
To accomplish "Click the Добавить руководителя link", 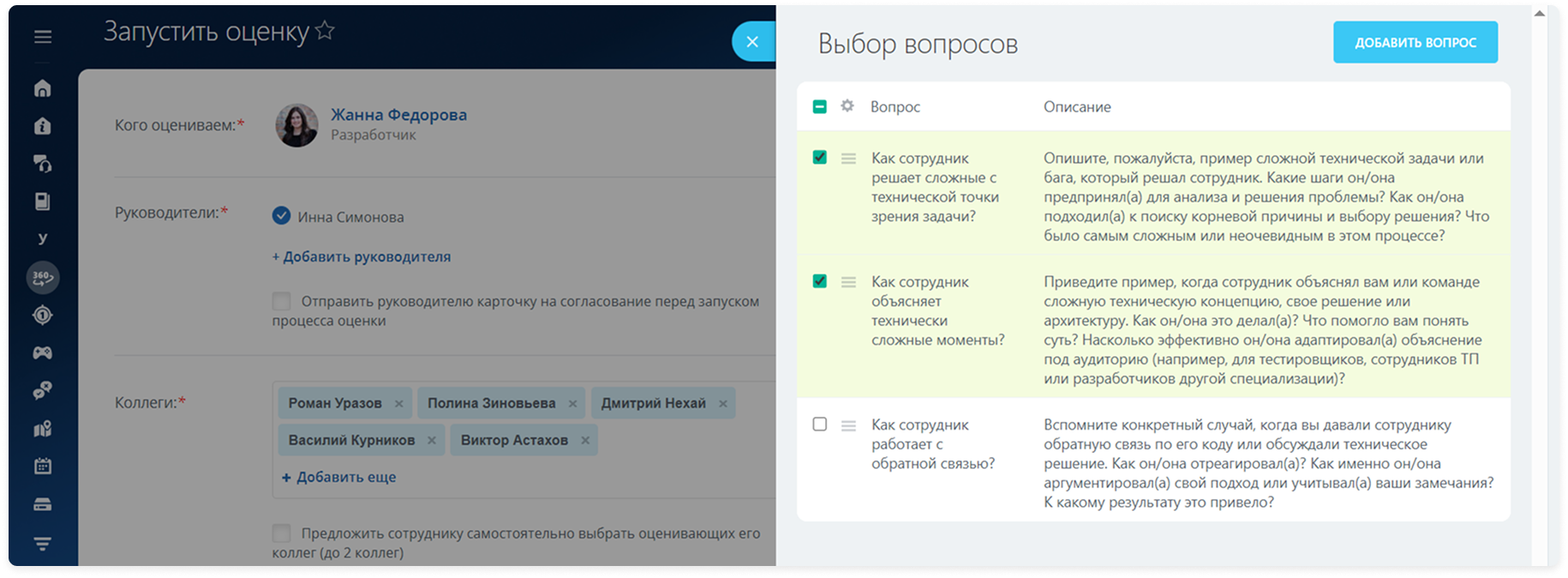I will (361, 256).
